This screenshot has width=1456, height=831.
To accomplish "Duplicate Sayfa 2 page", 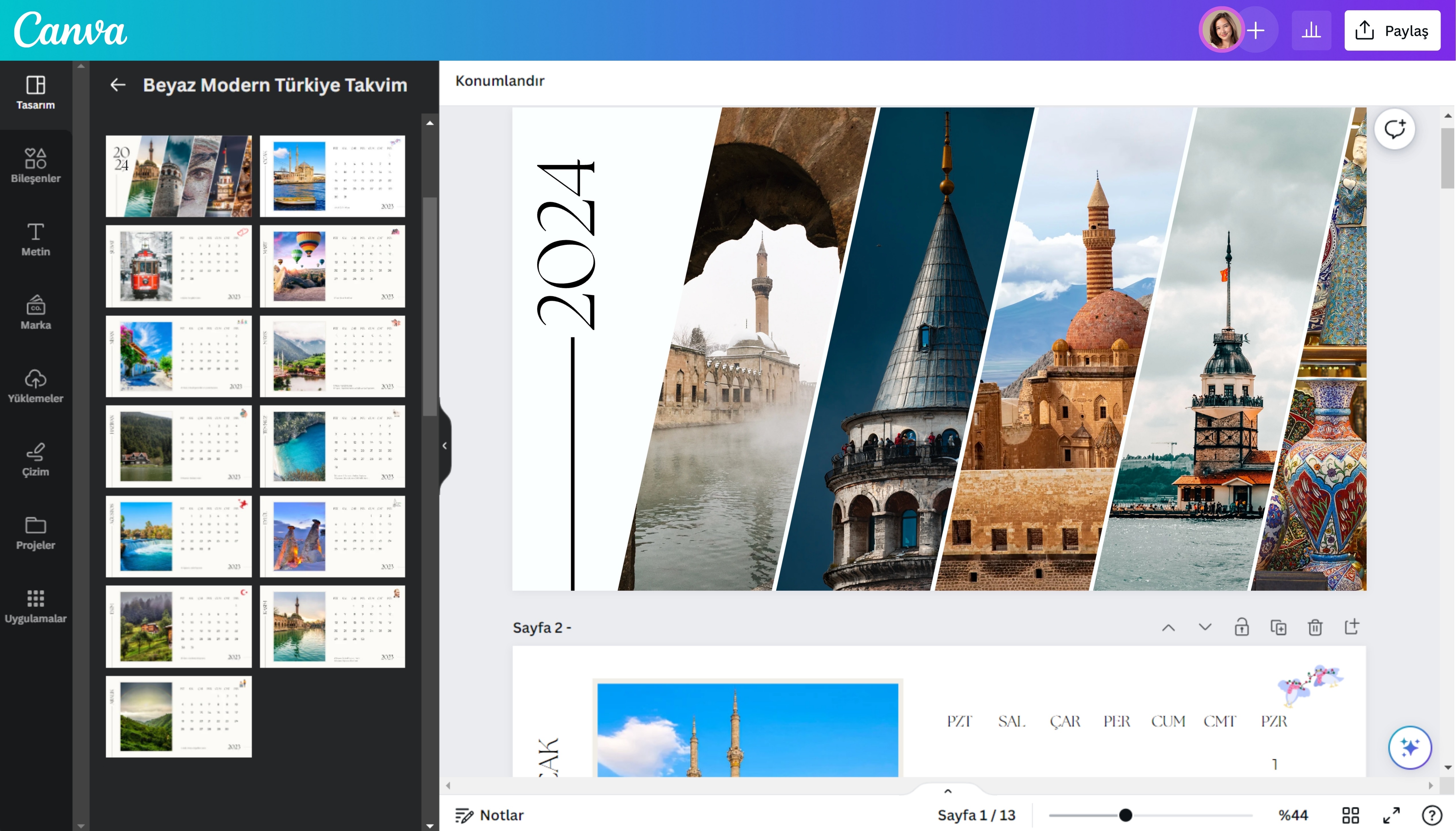I will pos(1279,627).
